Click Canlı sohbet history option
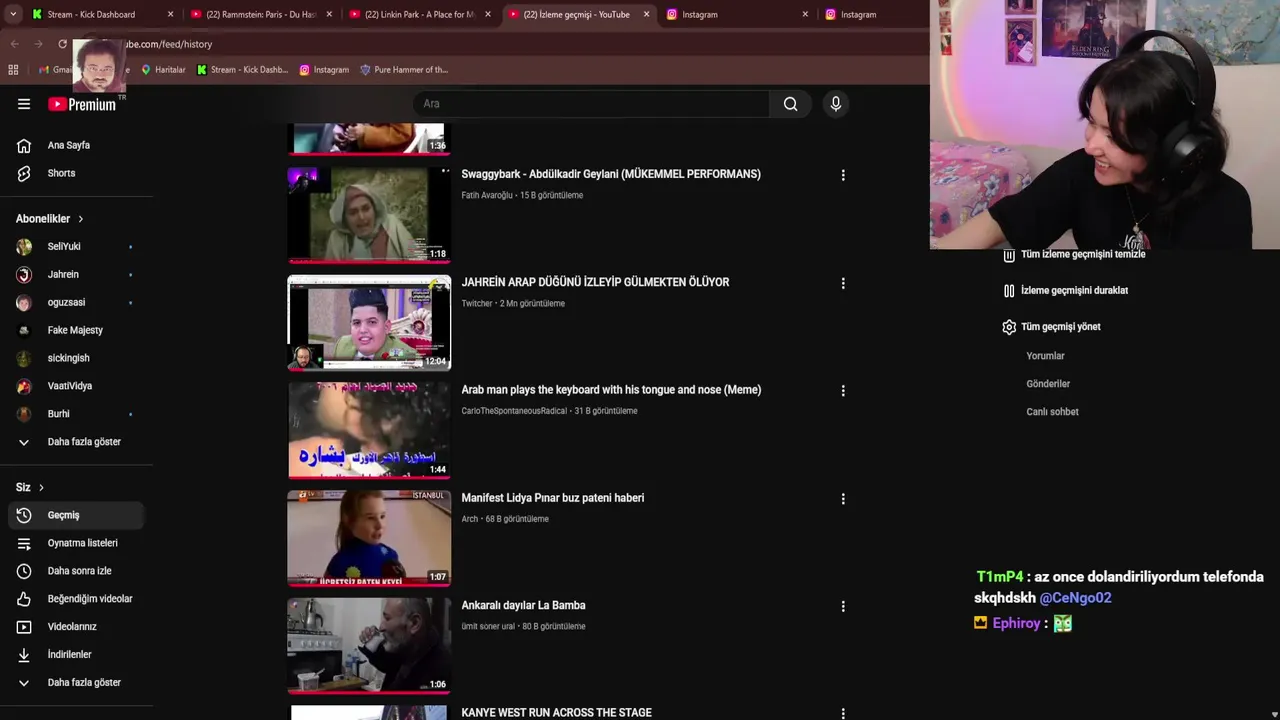Viewport: 1280px width, 720px height. pos(1052,412)
